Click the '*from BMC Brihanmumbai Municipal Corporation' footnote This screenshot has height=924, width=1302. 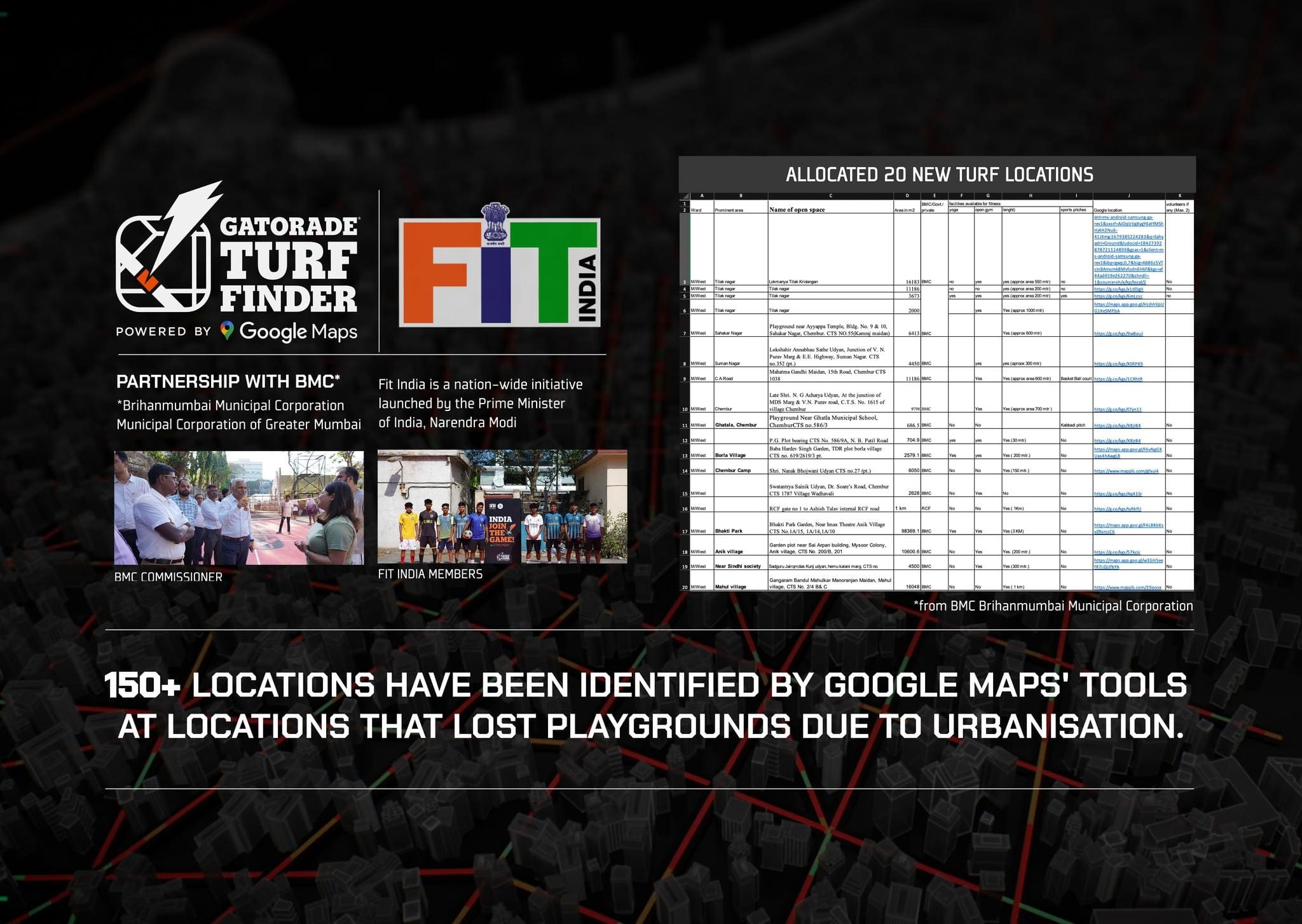1053,606
